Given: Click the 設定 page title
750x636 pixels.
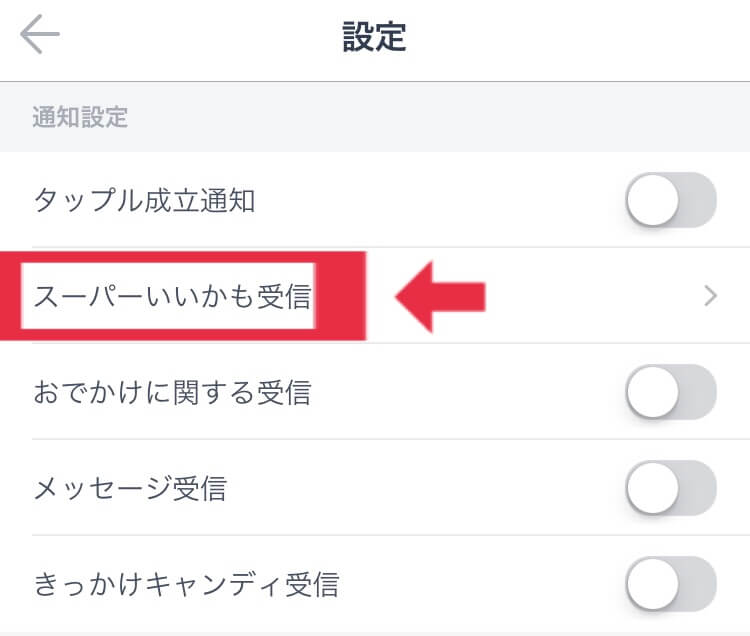Looking at the screenshot, I should coord(375,38).
